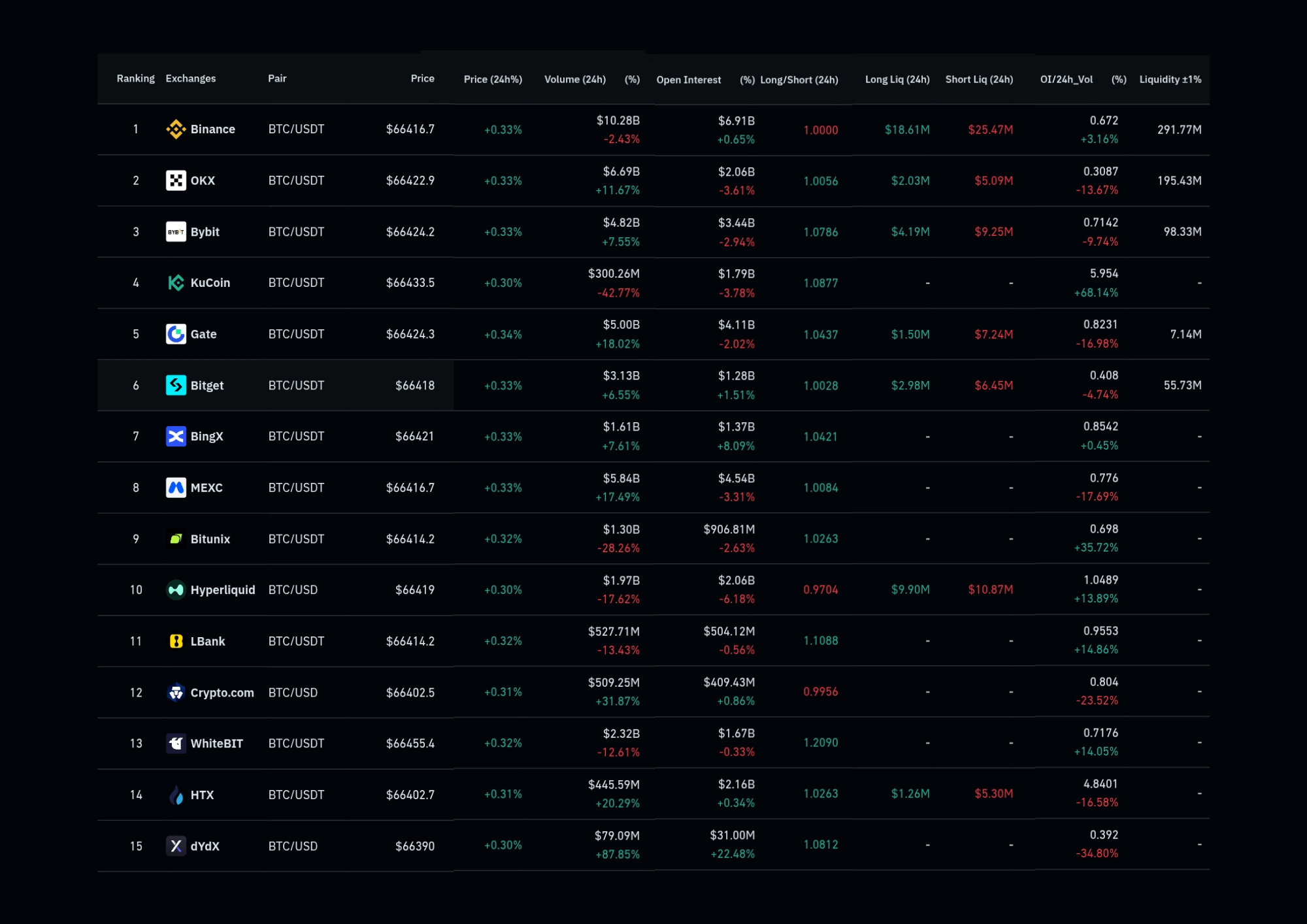Click Binance price $66416.7
Screen dimensions: 1307x924
pyautogui.click(x=410, y=129)
